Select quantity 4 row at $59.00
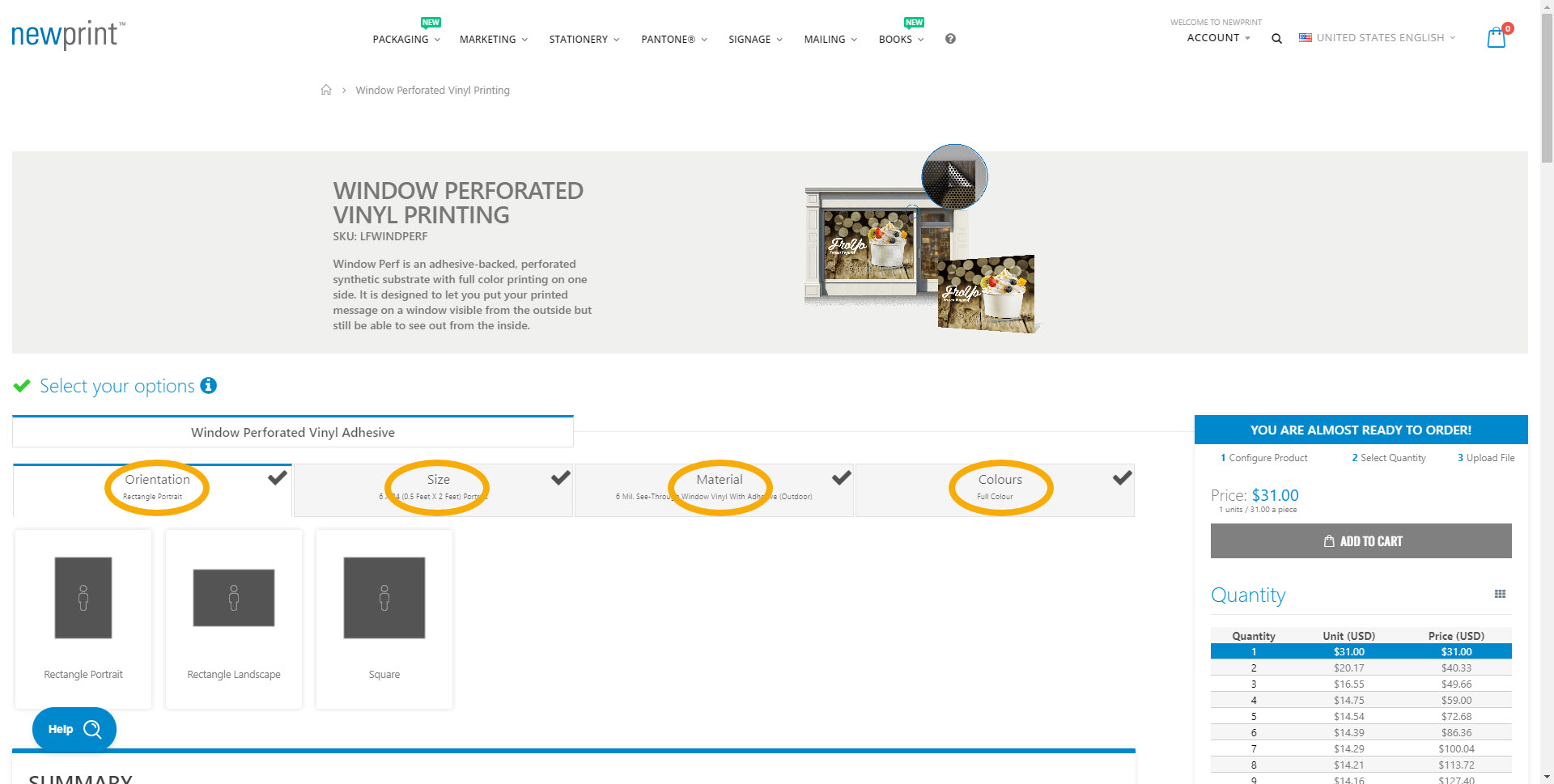 [1361, 700]
